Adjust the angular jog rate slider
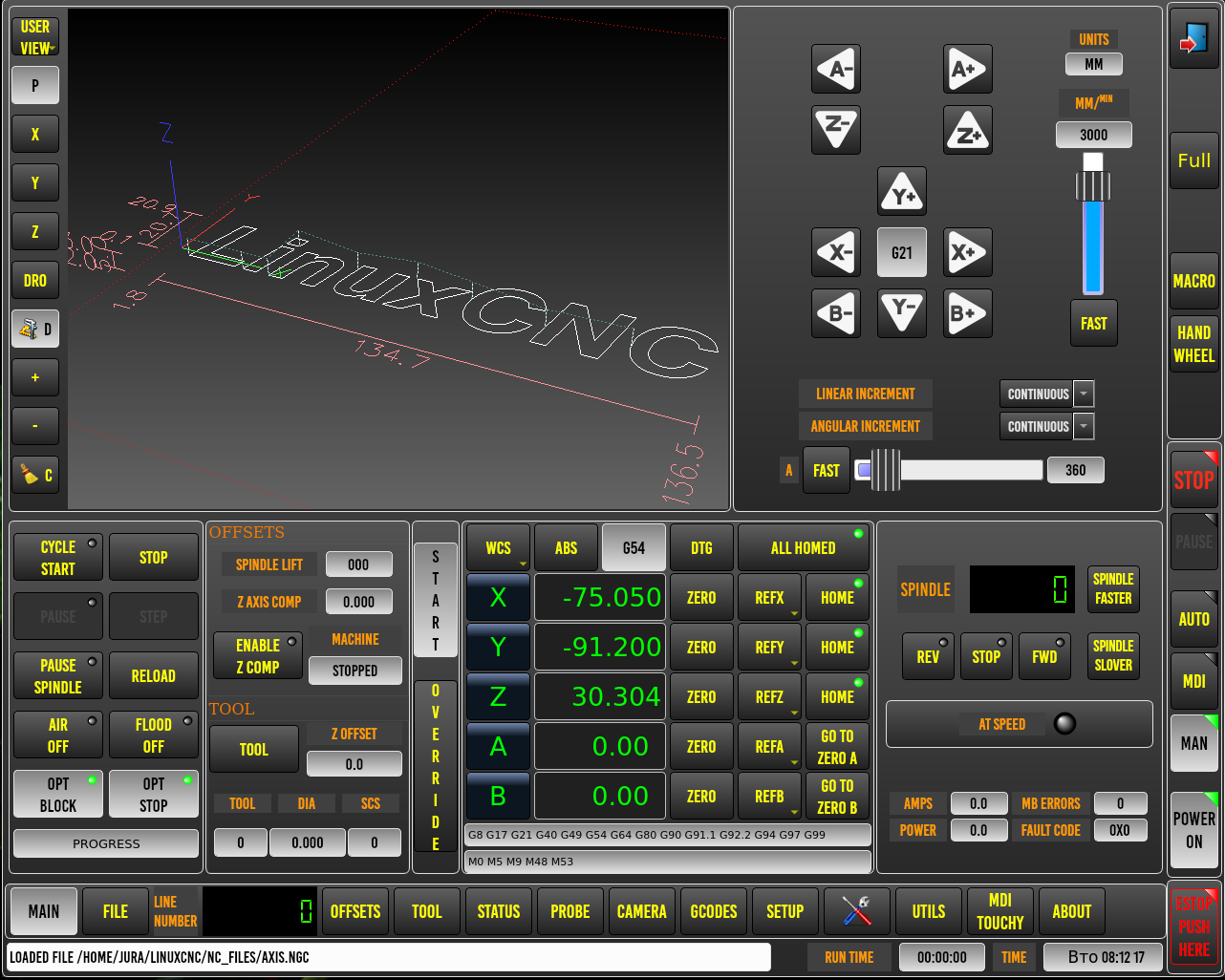Screen dimensions: 1225x980 click(x=948, y=470)
